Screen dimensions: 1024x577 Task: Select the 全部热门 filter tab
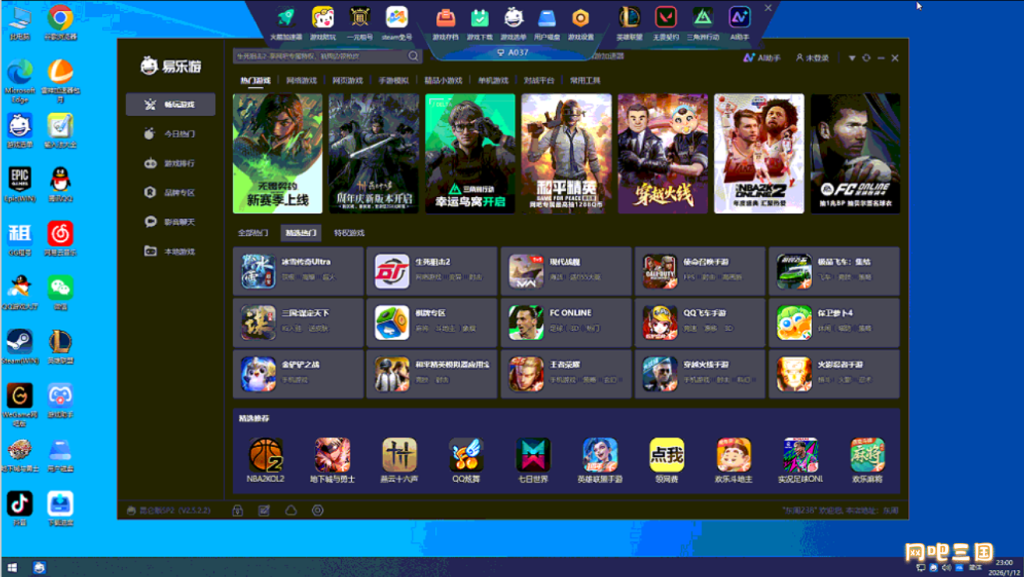tap(252, 232)
